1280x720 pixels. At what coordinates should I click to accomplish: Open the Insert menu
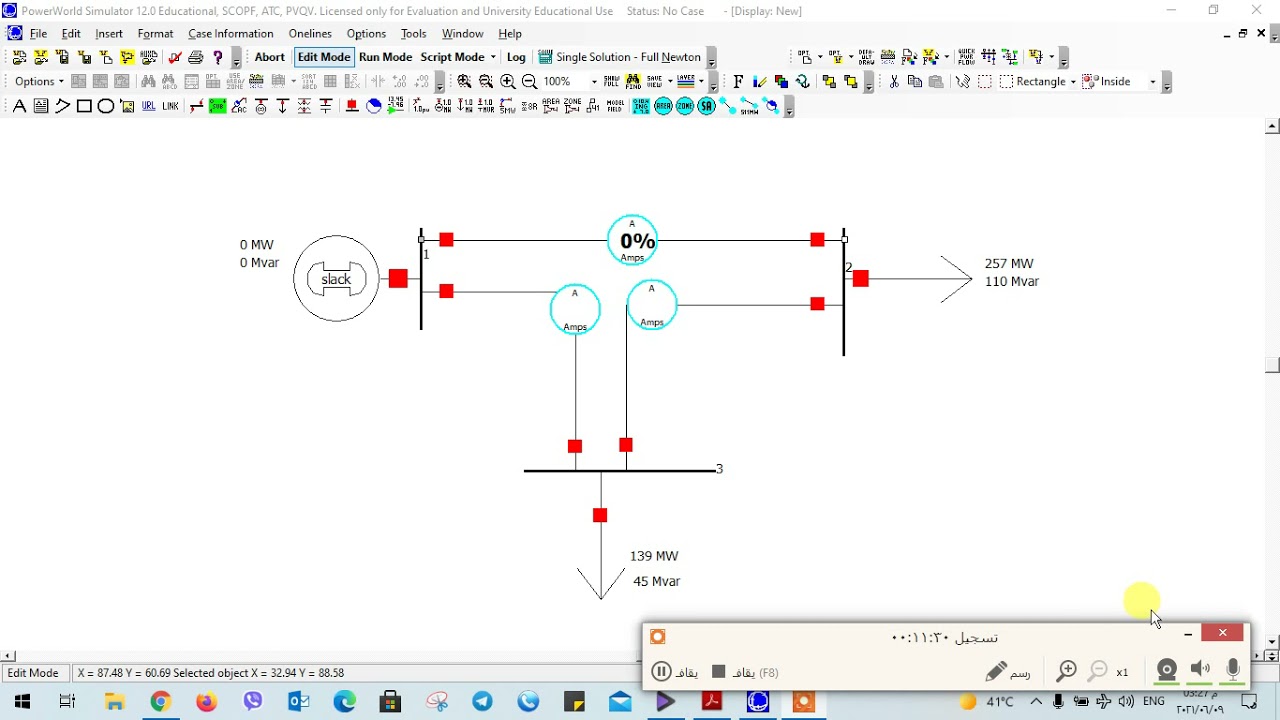pyautogui.click(x=109, y=33)
